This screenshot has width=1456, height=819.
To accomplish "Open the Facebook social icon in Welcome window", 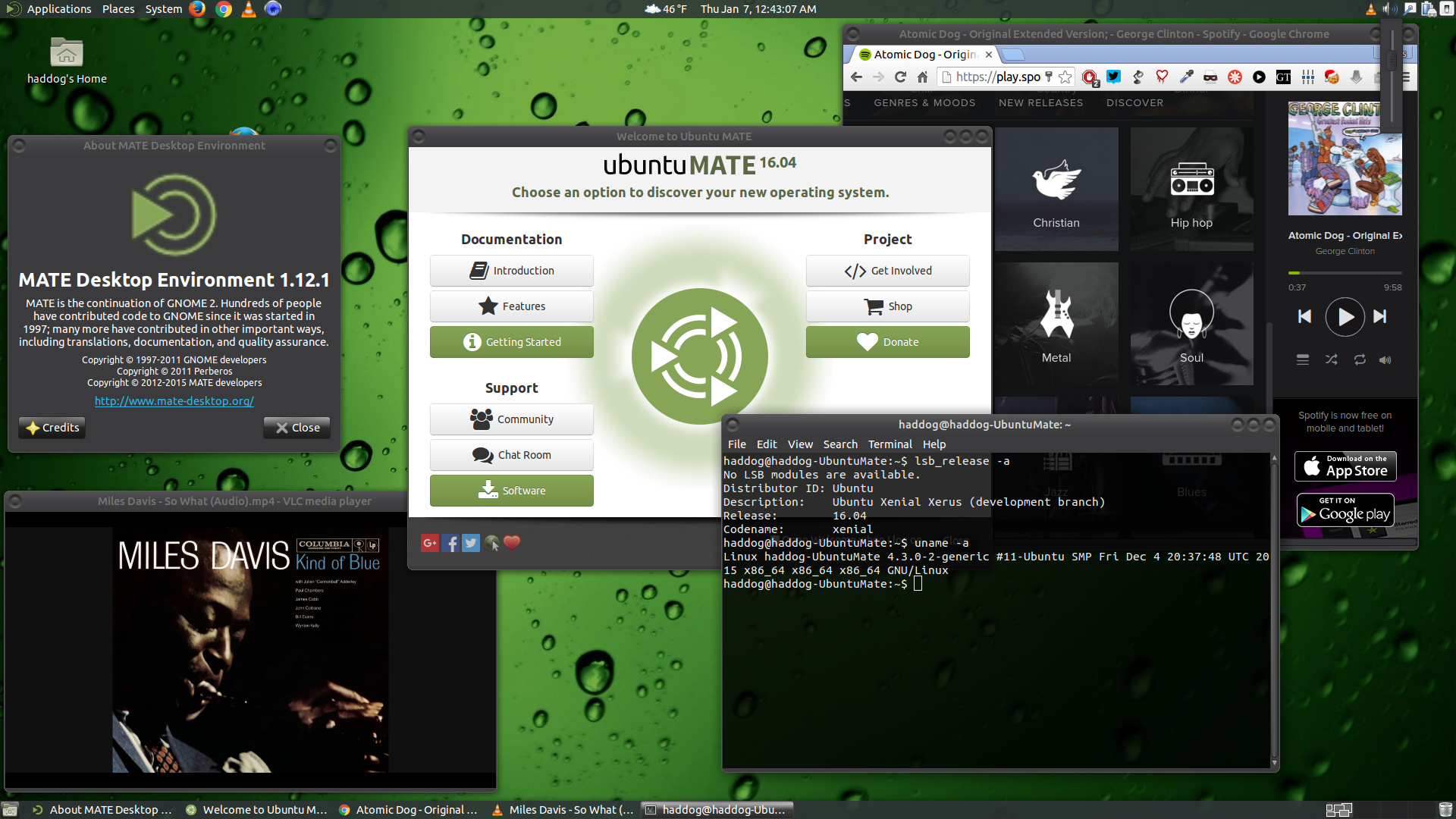I will (x=451, y=543).
